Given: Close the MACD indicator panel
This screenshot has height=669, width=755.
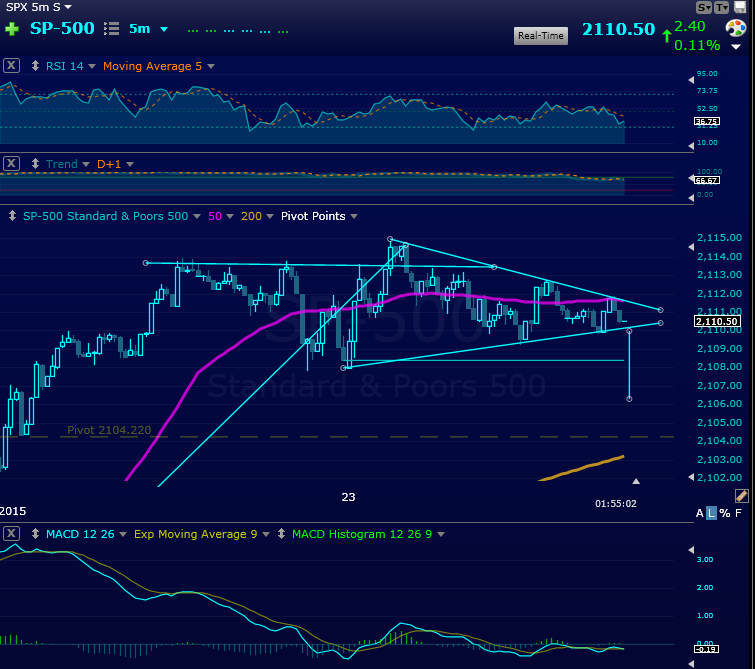Looking at the screenshot, I should (11, 533).
